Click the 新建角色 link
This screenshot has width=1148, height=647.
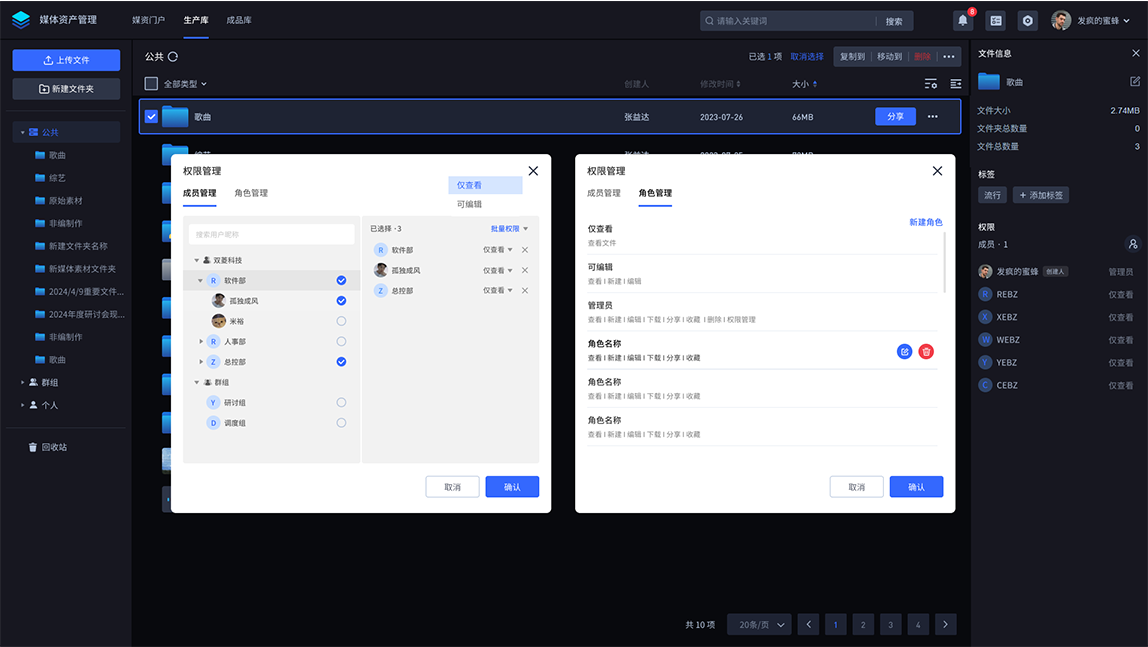click(x=925, y=222)
